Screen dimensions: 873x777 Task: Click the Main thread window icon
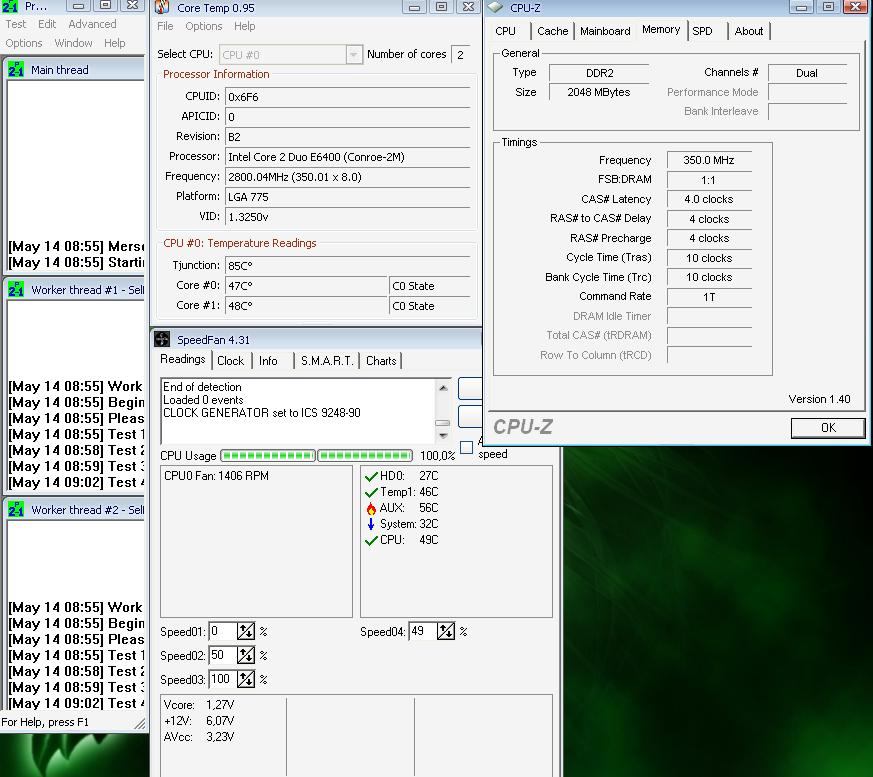tap(16, 70)
